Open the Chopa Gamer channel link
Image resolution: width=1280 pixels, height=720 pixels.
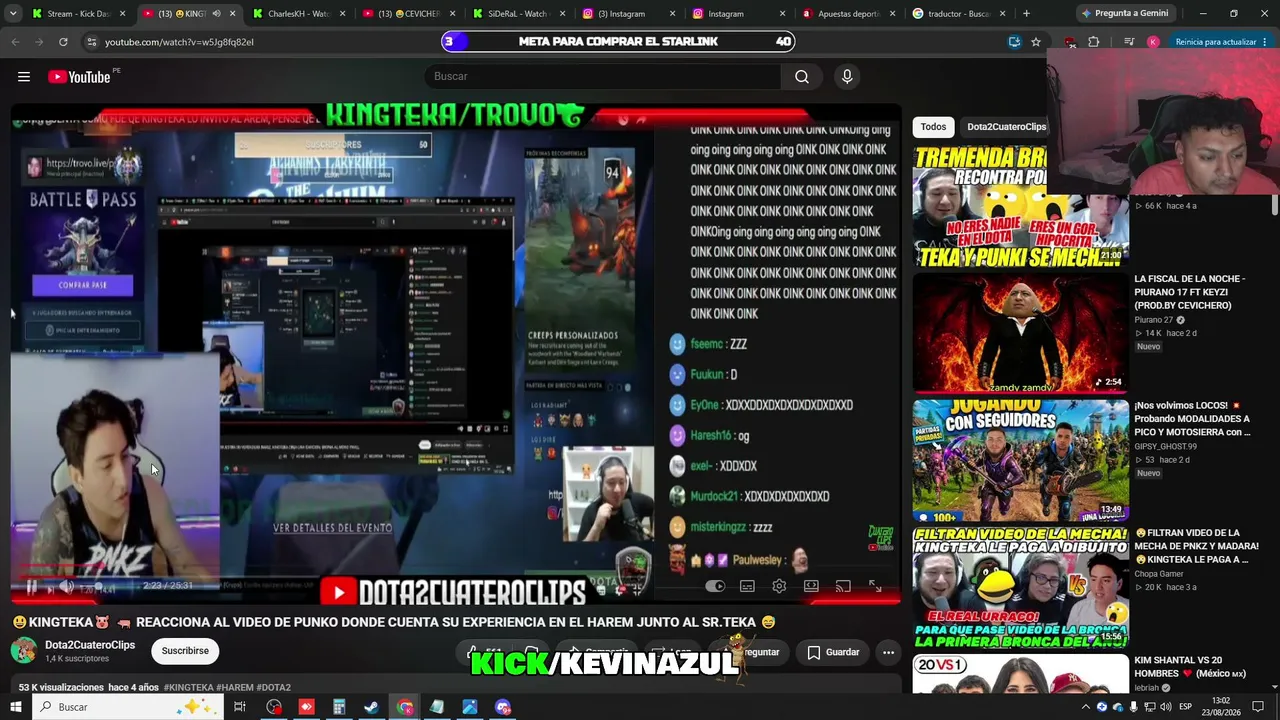point(1159,574)
